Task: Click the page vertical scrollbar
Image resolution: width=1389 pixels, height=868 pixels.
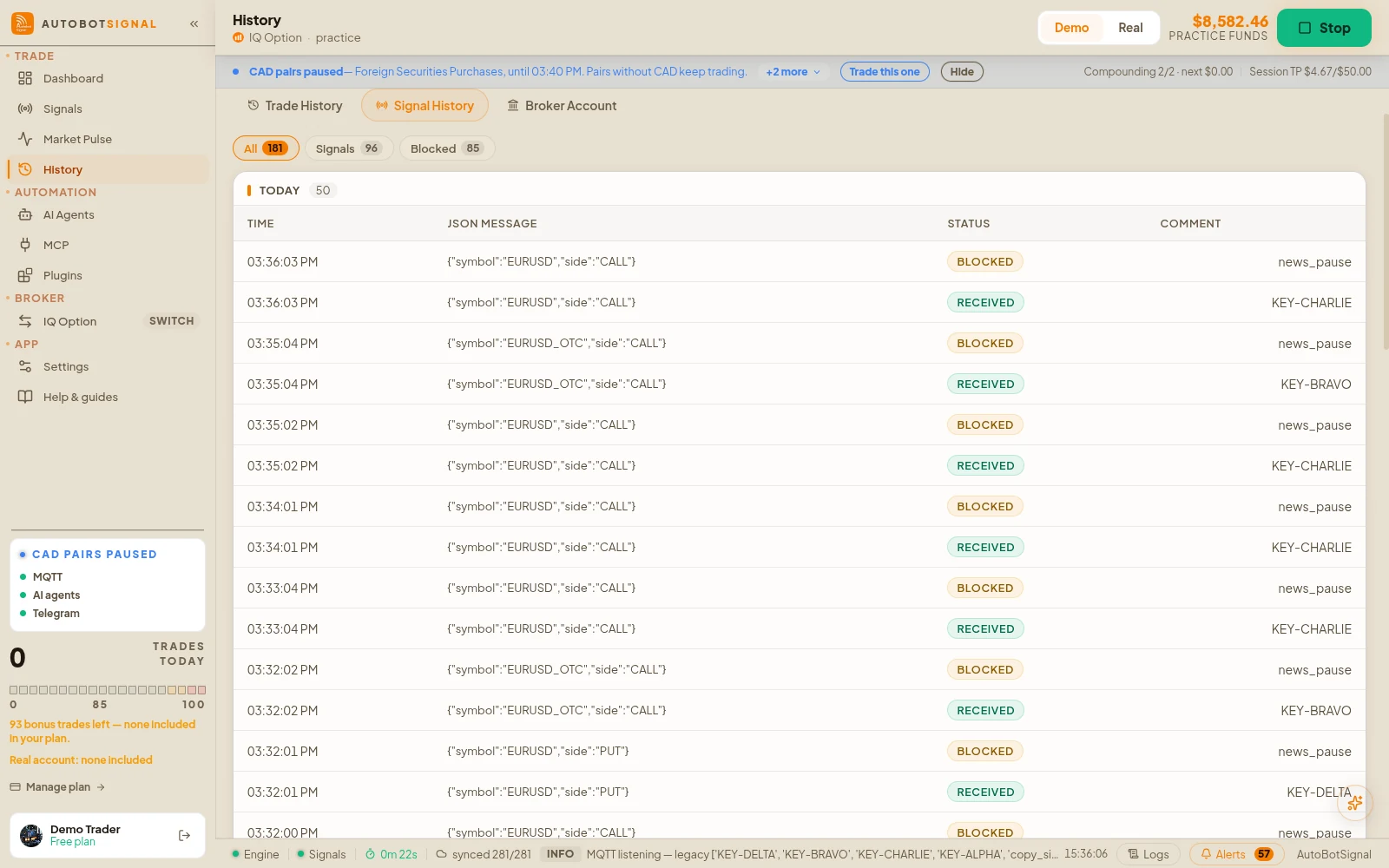Action: click(x=1386, y=230)
